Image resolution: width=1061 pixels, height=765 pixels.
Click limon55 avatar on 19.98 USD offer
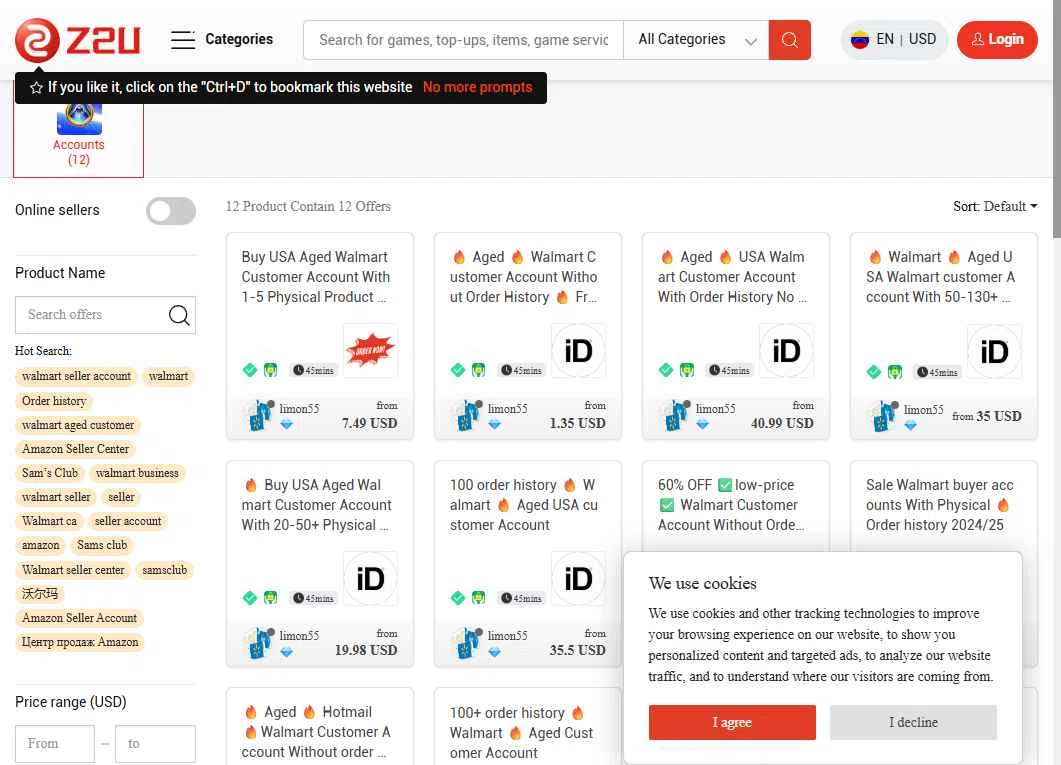tap(259, 643)
